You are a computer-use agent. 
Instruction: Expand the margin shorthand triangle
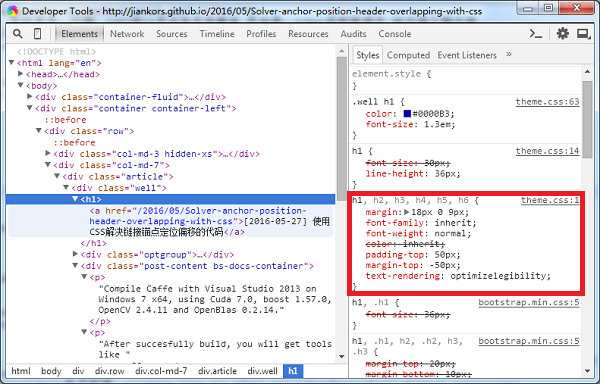click(406, 212)
